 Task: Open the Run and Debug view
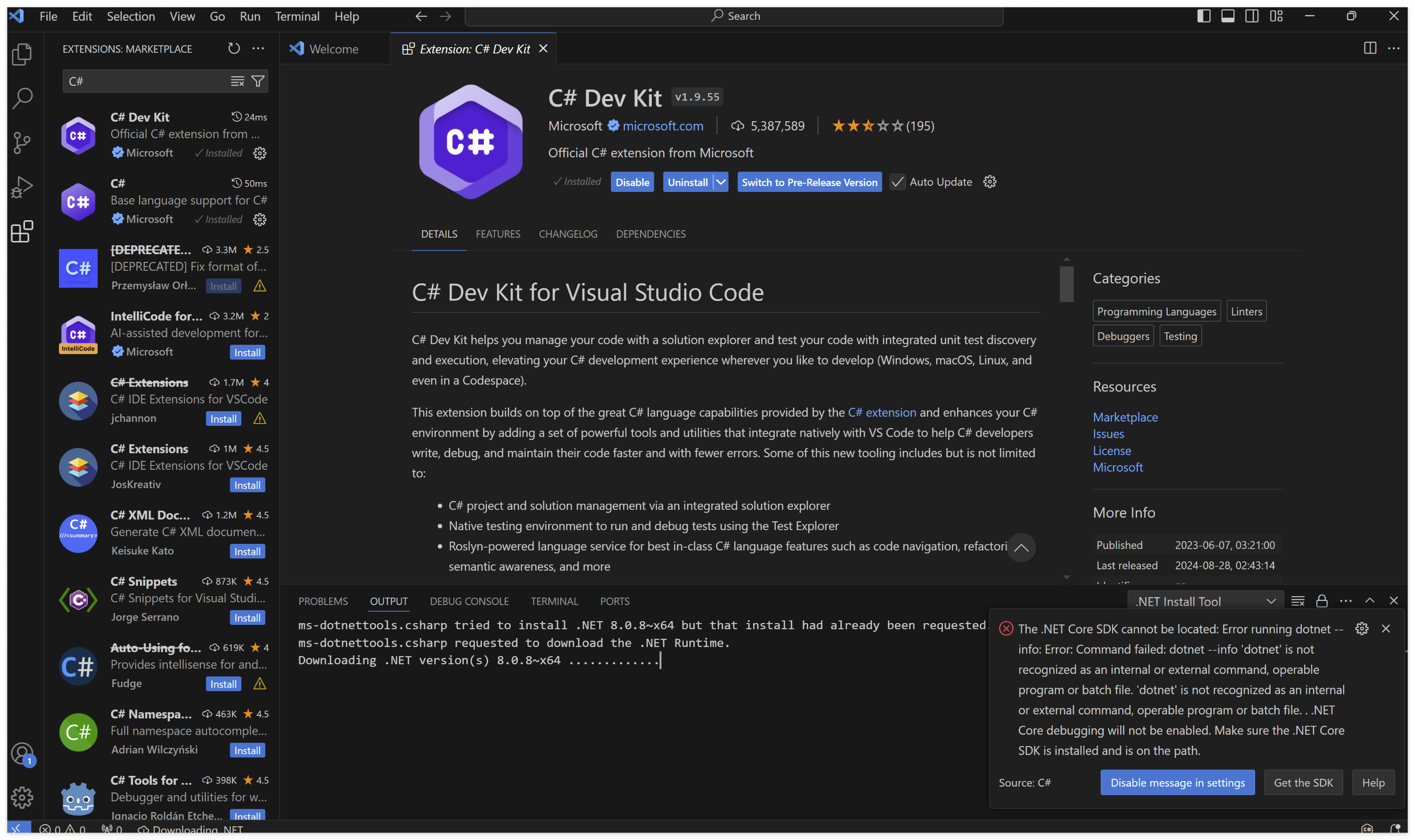point(22,187)
